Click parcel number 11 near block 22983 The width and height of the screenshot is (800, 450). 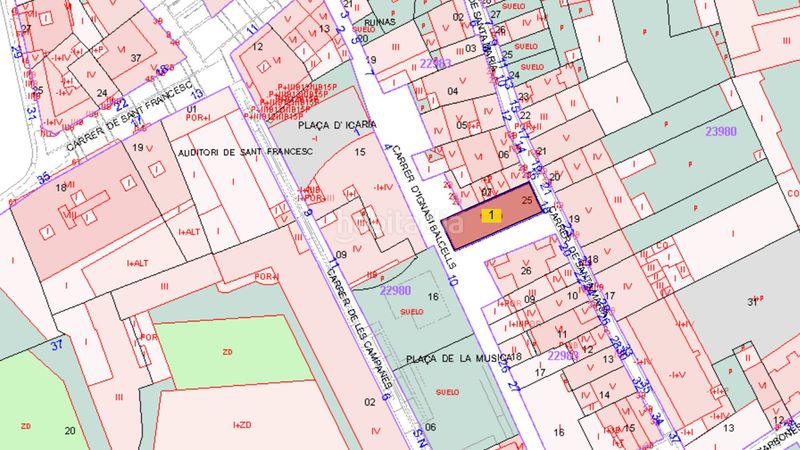[x=562, y=334]
